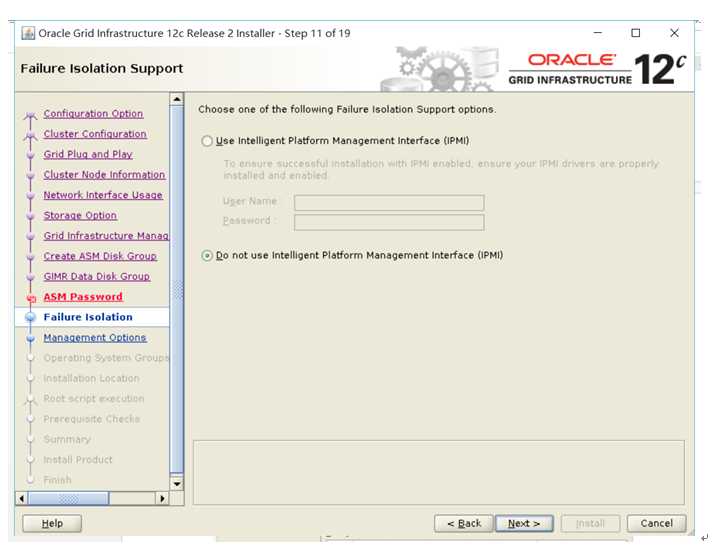Screen dimensions: 712x547
Task: Click the ASM Password red step marker
Action: click(31, 298)
